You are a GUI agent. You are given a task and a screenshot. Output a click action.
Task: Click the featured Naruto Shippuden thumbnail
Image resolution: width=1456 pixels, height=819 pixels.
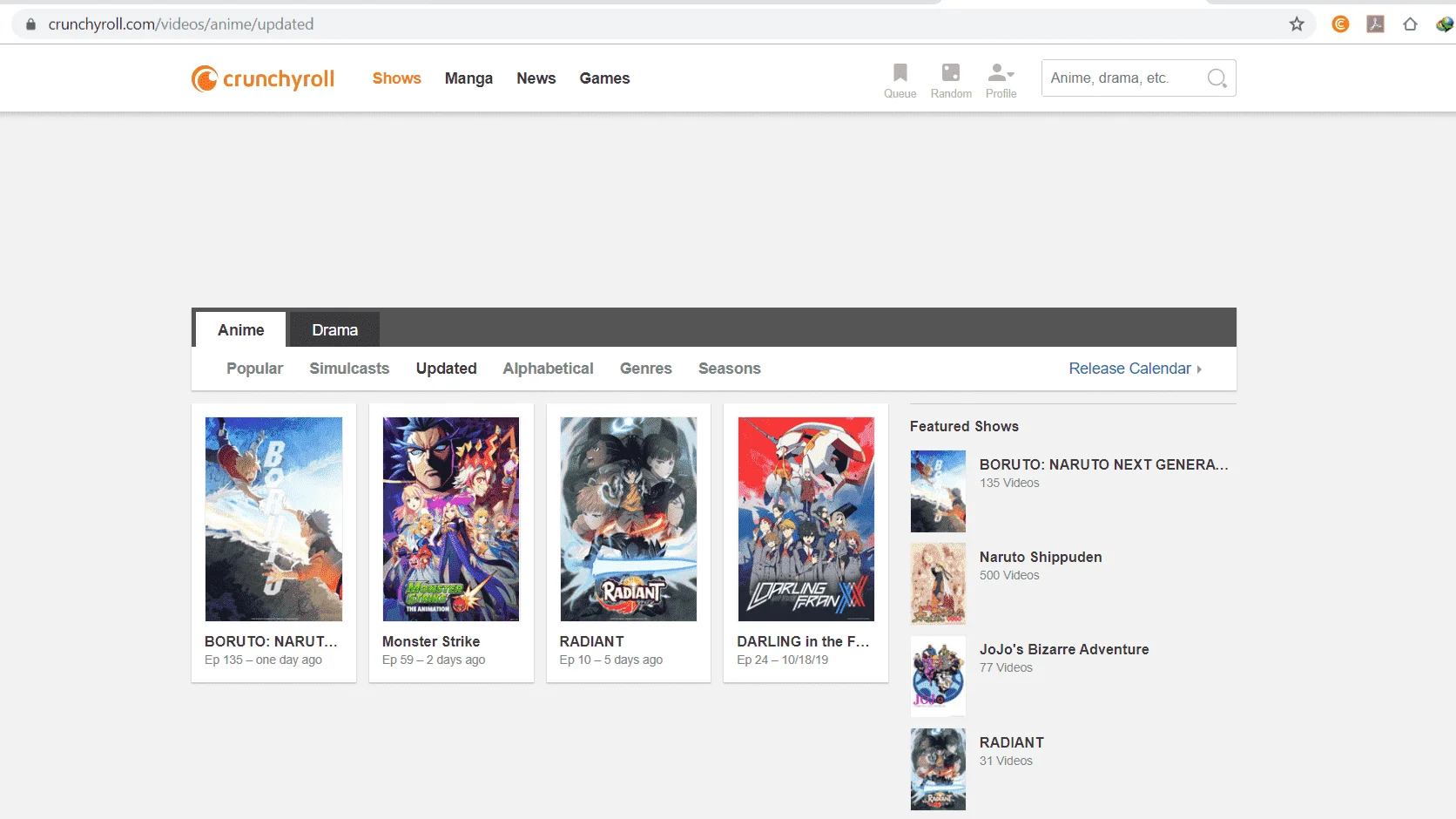pyautogui.click(x=938, y=584)
